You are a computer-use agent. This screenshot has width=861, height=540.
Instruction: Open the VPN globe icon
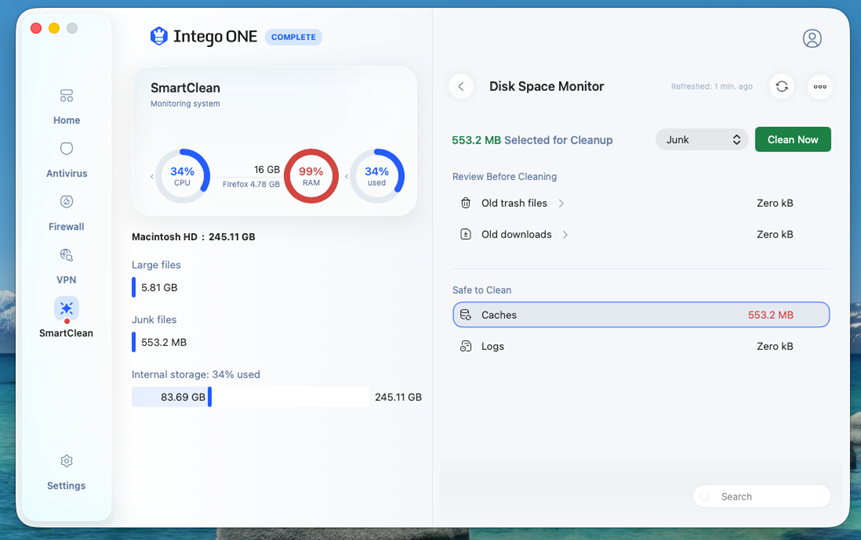click(66, 255)
